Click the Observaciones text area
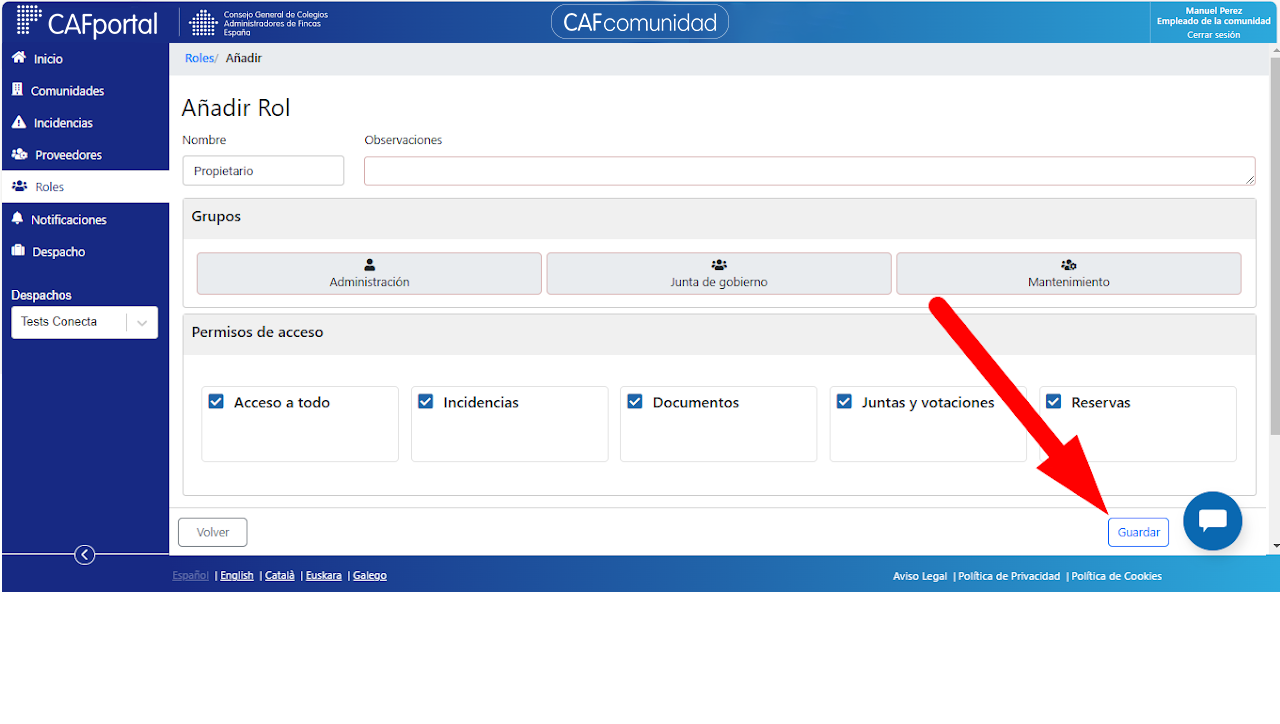Screen dimensions: 1280x724 point(809,171)
